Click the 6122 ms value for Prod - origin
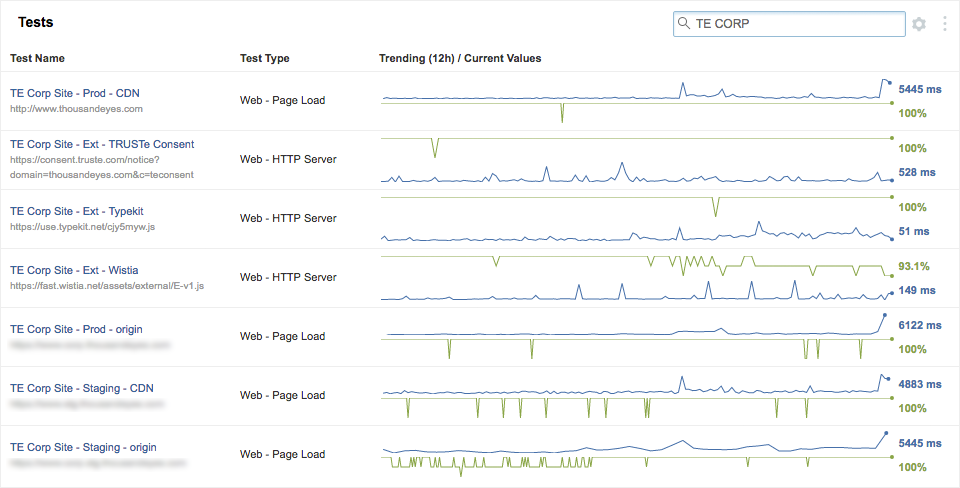Viewport: 960px width, 488px height. pos(920,325)
